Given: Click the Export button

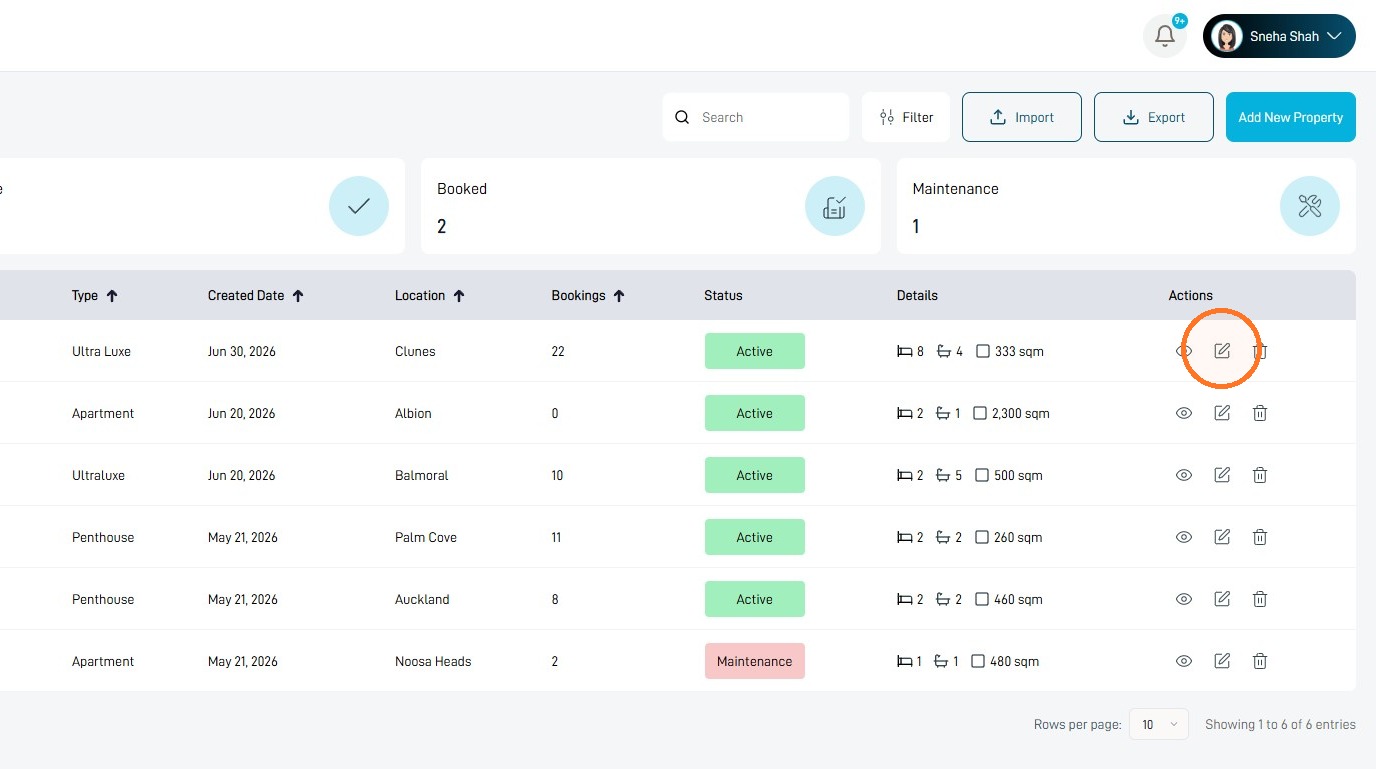Looking at the screenshot, I should 1154,117.
